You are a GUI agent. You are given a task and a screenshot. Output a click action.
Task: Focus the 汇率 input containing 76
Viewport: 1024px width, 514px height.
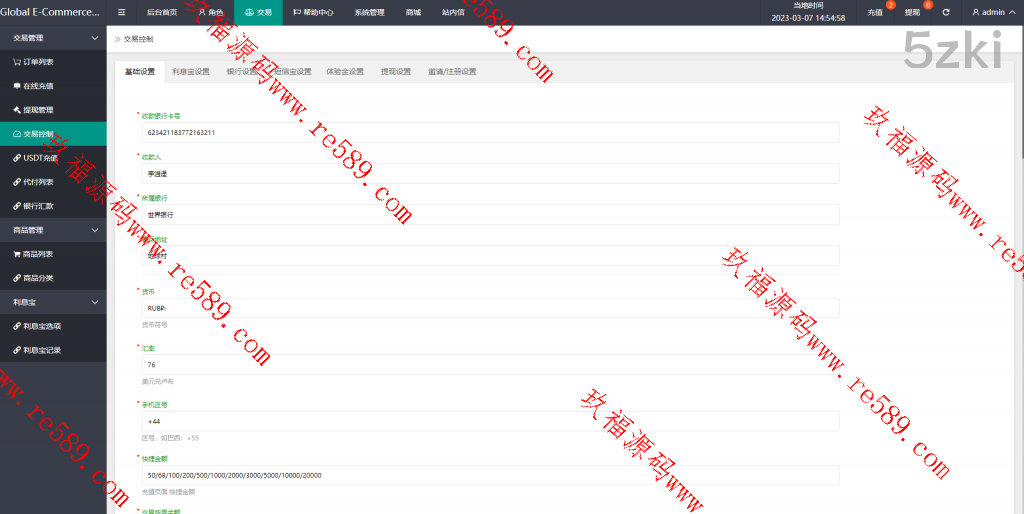click(490, 364)
